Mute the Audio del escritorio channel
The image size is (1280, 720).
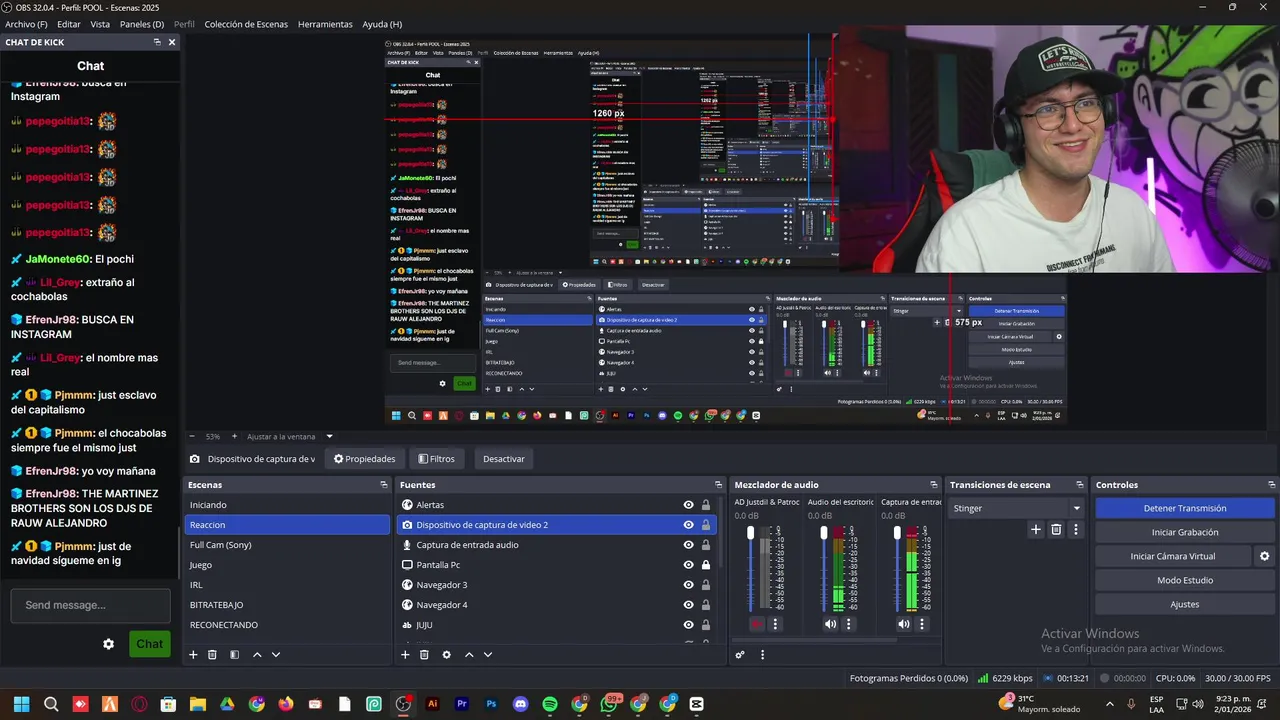830,624
